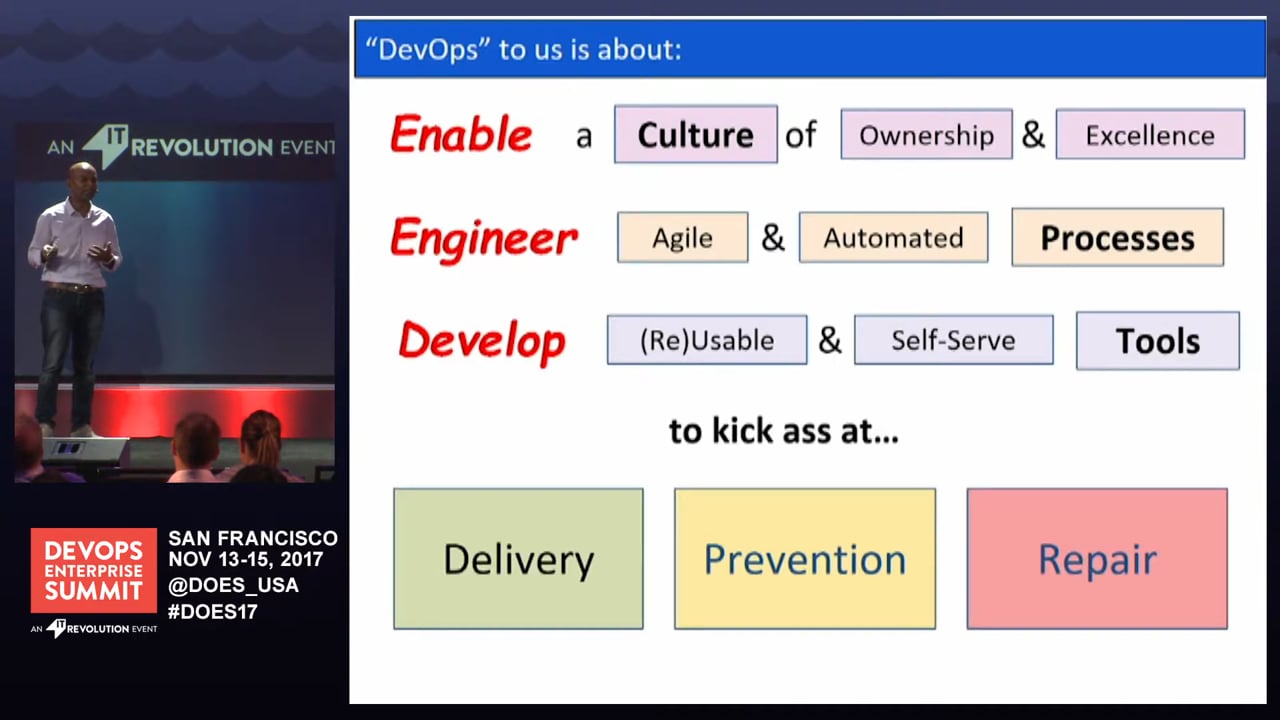Click the red 'Repair' block
The image size is (1280, 720).
pos(1097,559)
